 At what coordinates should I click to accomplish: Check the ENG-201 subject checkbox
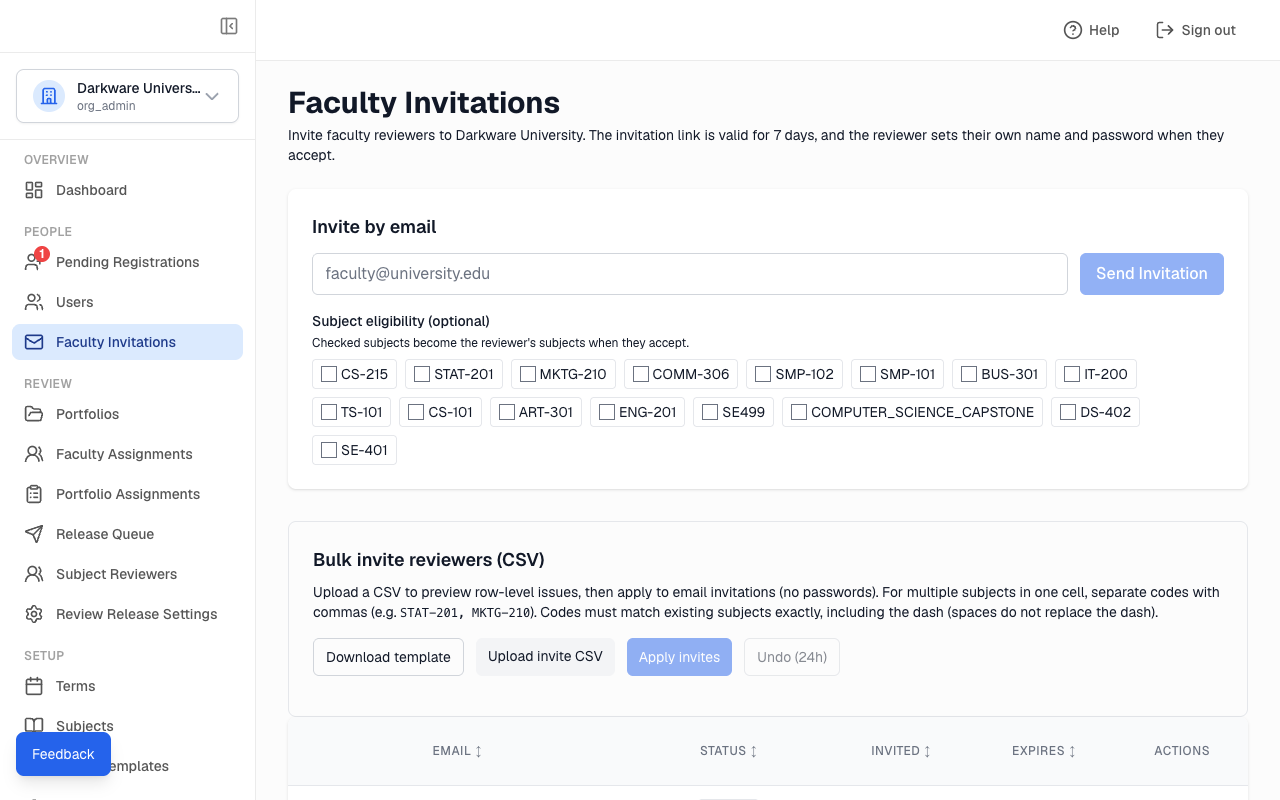point(607,412)
